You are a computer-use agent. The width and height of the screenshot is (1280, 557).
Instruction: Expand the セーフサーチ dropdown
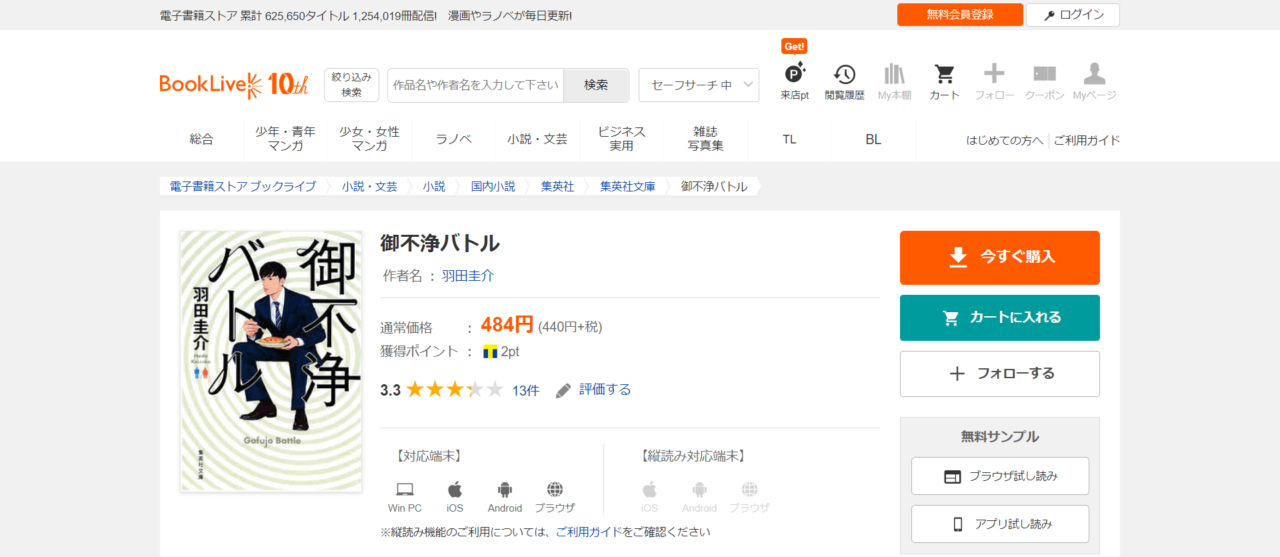coord(698,85)
